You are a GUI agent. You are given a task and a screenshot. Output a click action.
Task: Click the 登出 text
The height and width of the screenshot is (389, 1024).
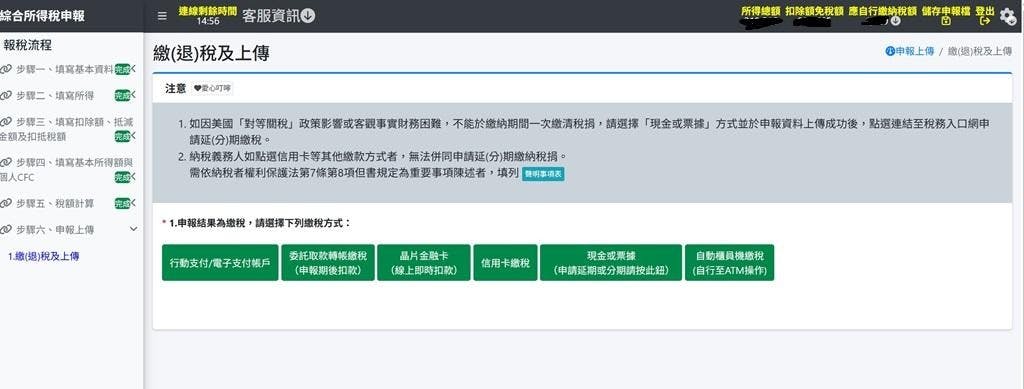tap(985, 11)
